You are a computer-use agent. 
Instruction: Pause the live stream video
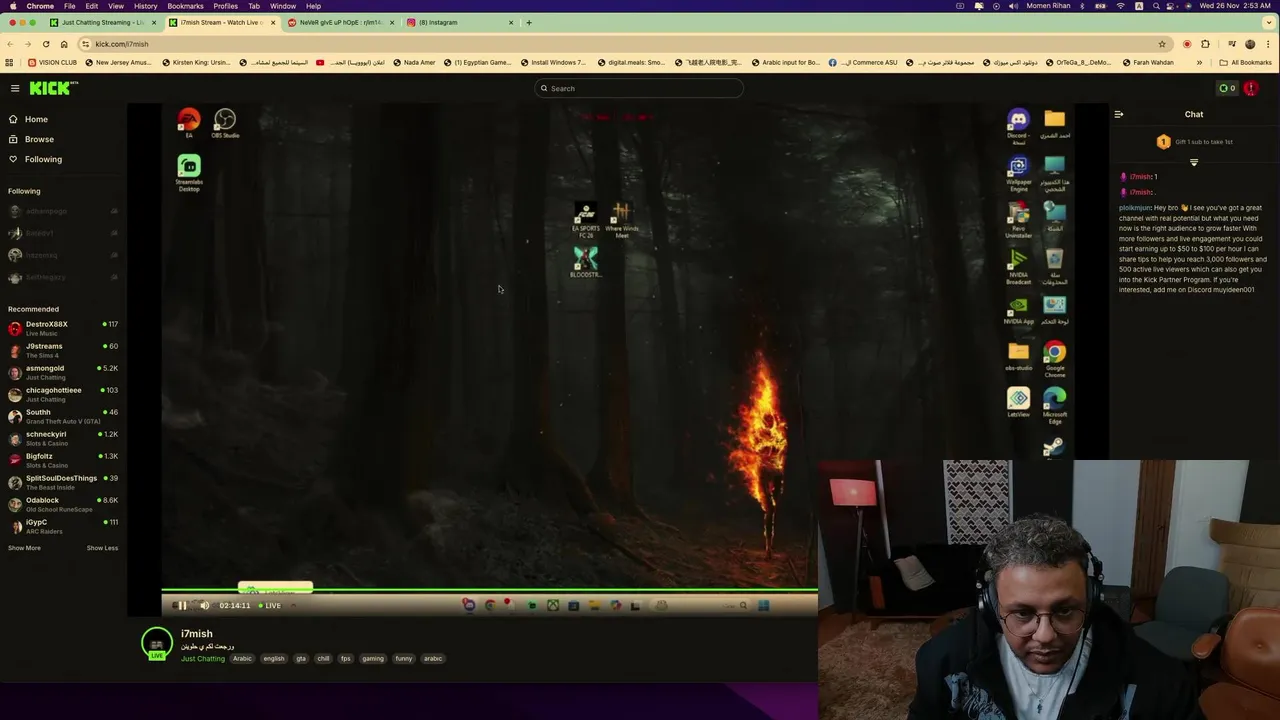click(182, 605)
